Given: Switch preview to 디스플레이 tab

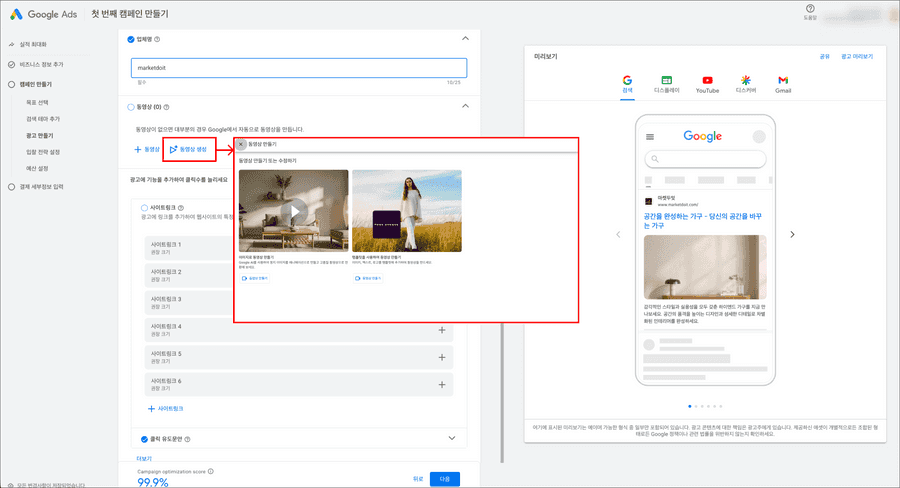Looking at the screenshot, I should point(666,84).
